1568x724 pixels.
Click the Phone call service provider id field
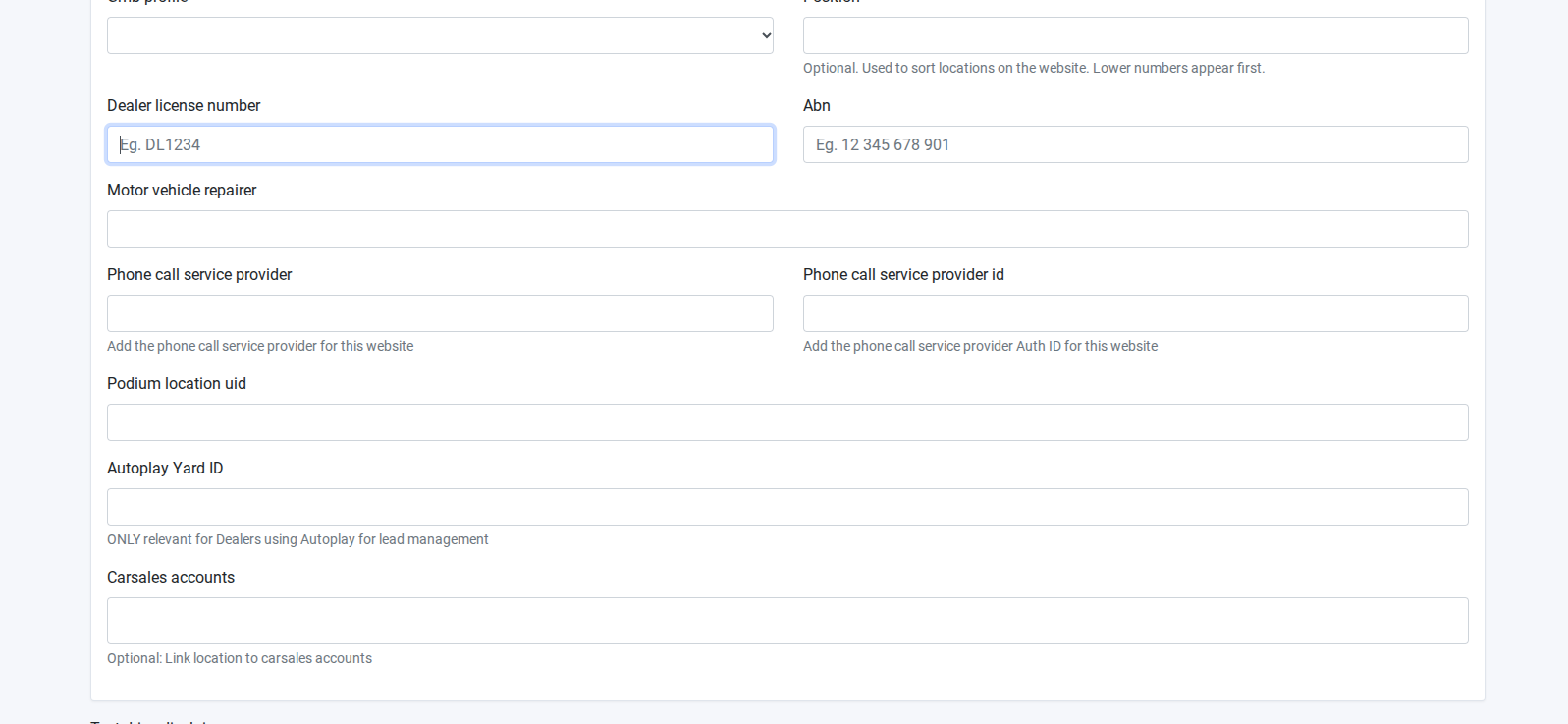1135,313
